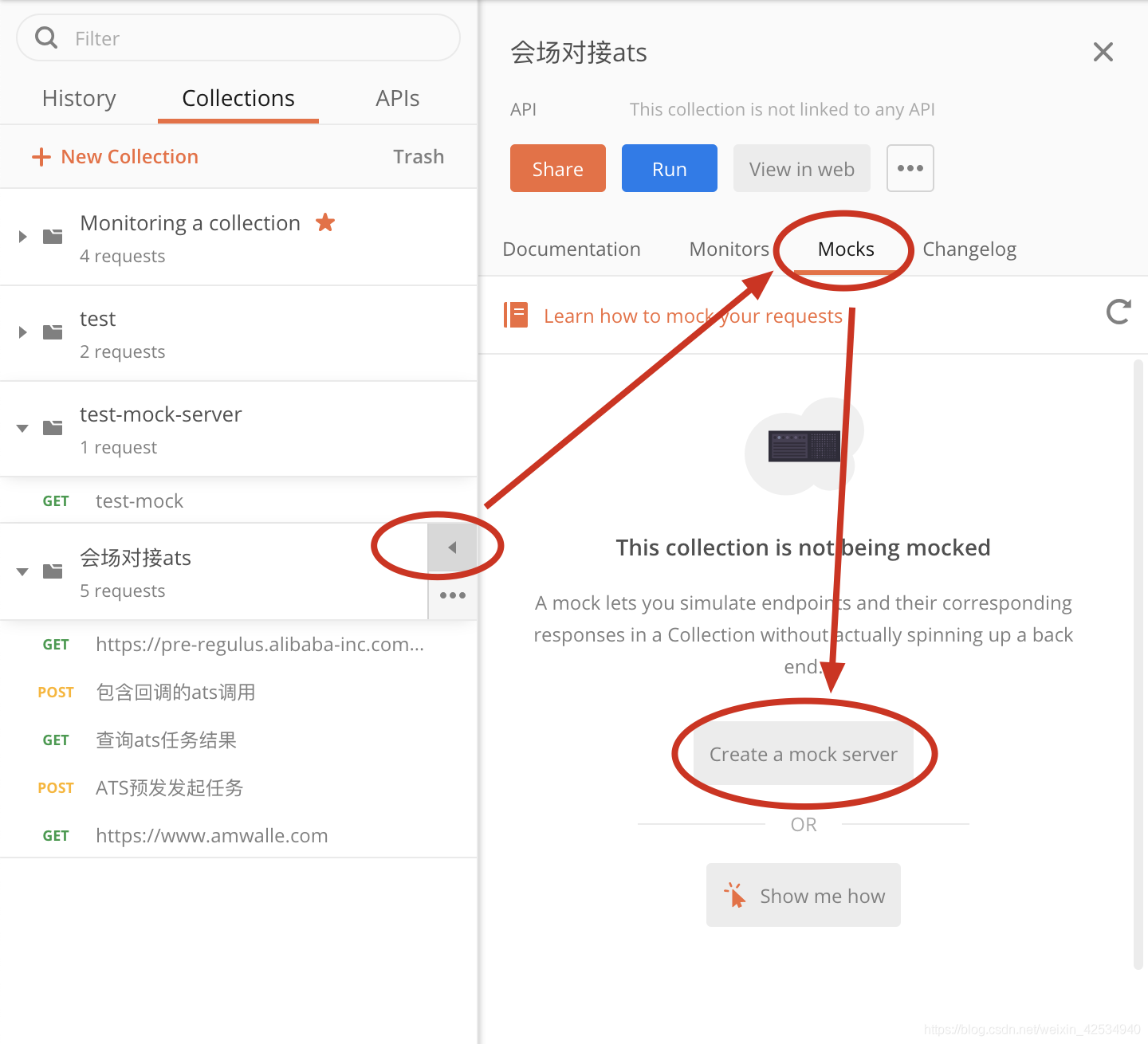The height and width of the screenshot is (1044, 1148).
Task: Open the ATS预发发起任务 POST request
Action: coord(238,787)
